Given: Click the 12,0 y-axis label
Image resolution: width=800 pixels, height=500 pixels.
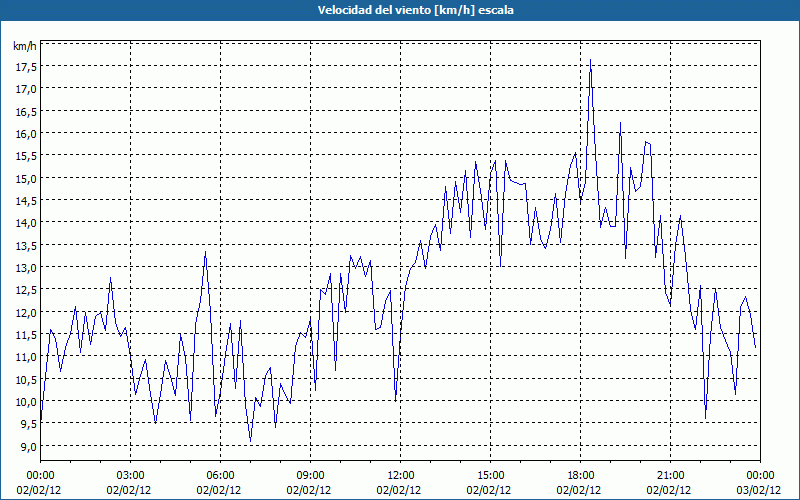Looking at the screenshot, I should tap(27, 312).
